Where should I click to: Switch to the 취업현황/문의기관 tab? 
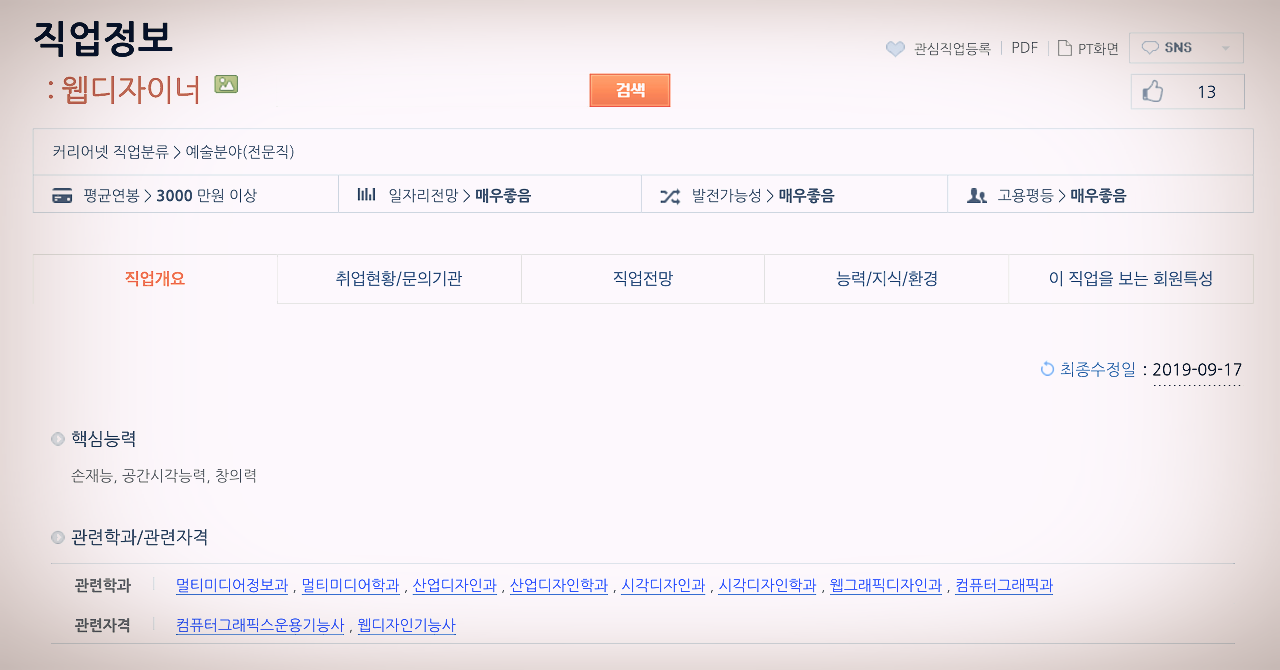399,279
